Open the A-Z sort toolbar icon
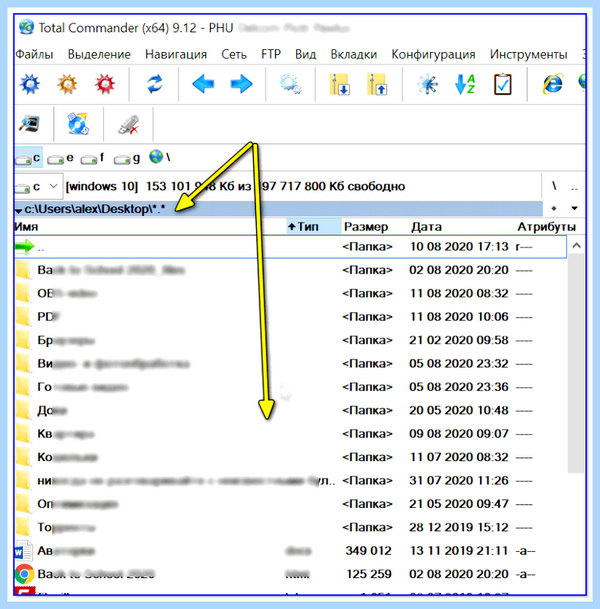 (x=465, y=84)
